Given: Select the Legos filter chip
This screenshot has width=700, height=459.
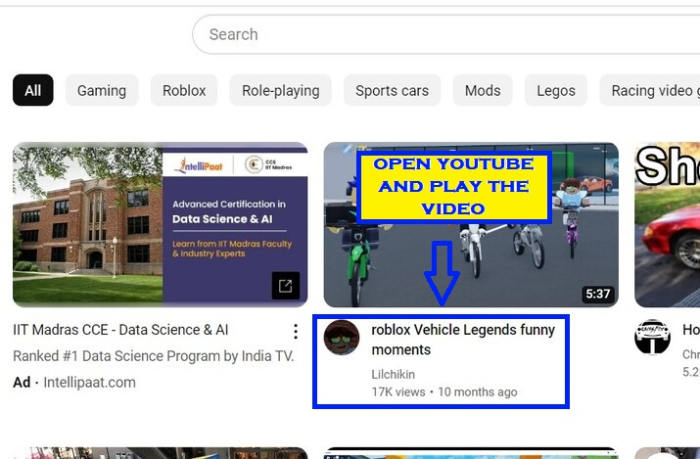Looking at the screenshot, I should pos(556,90).
